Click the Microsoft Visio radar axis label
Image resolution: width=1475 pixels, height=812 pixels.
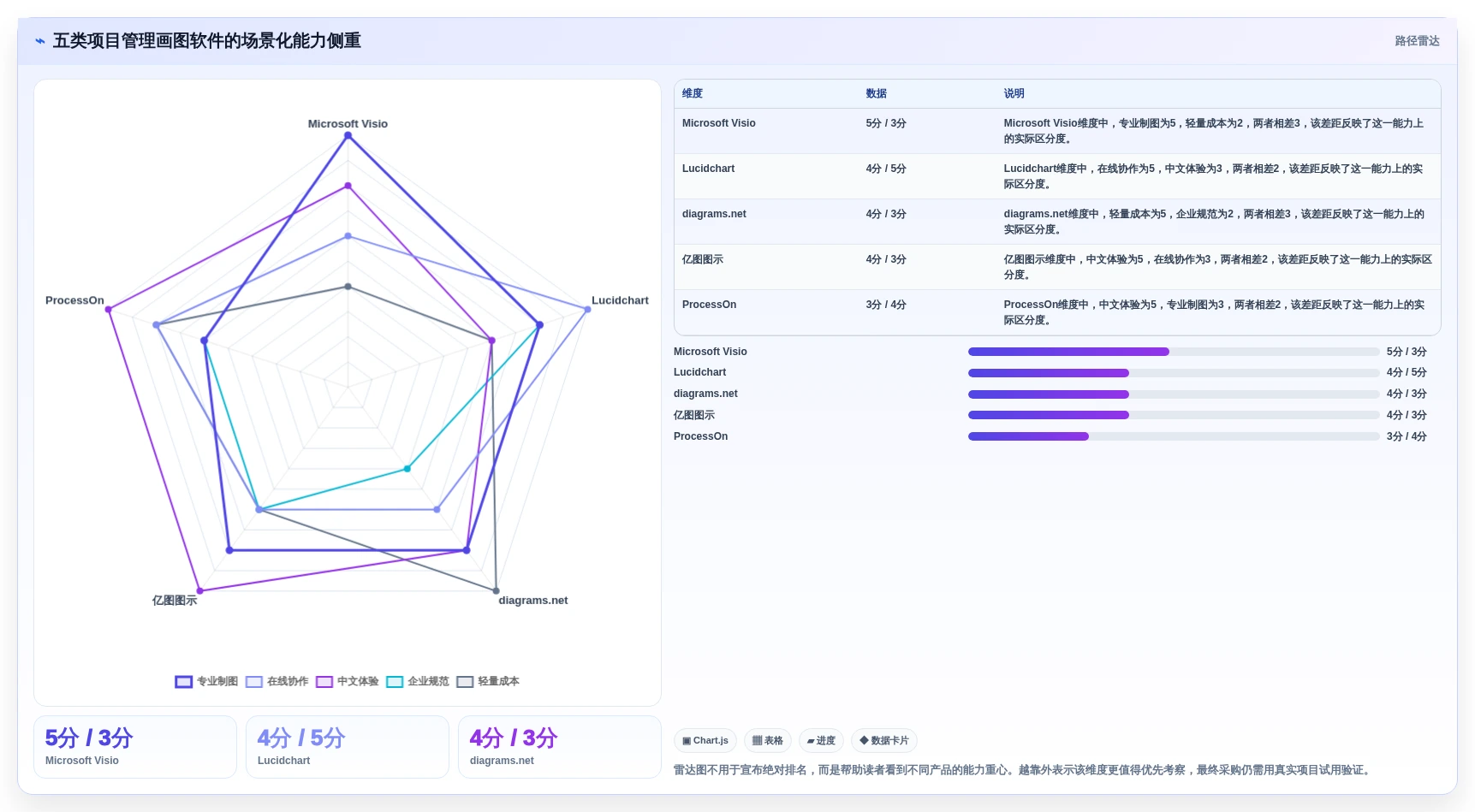(348, 124)
